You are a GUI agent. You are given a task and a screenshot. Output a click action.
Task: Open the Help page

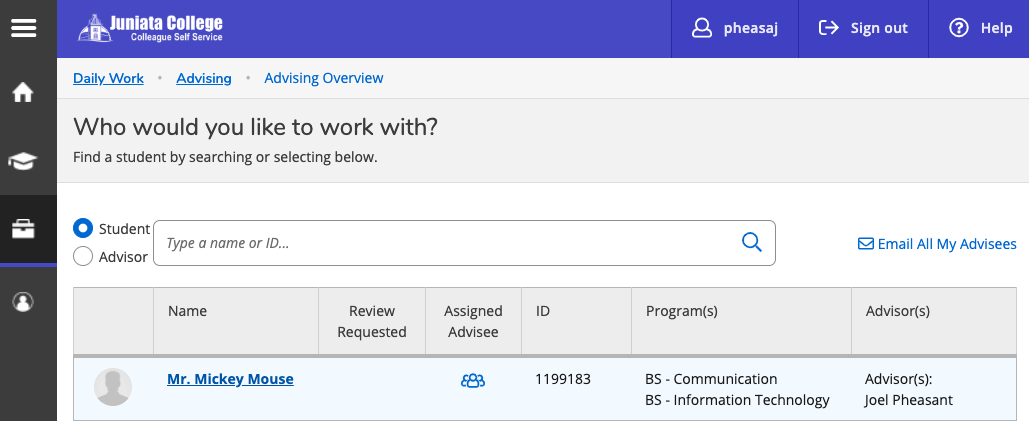coord(980,28)
